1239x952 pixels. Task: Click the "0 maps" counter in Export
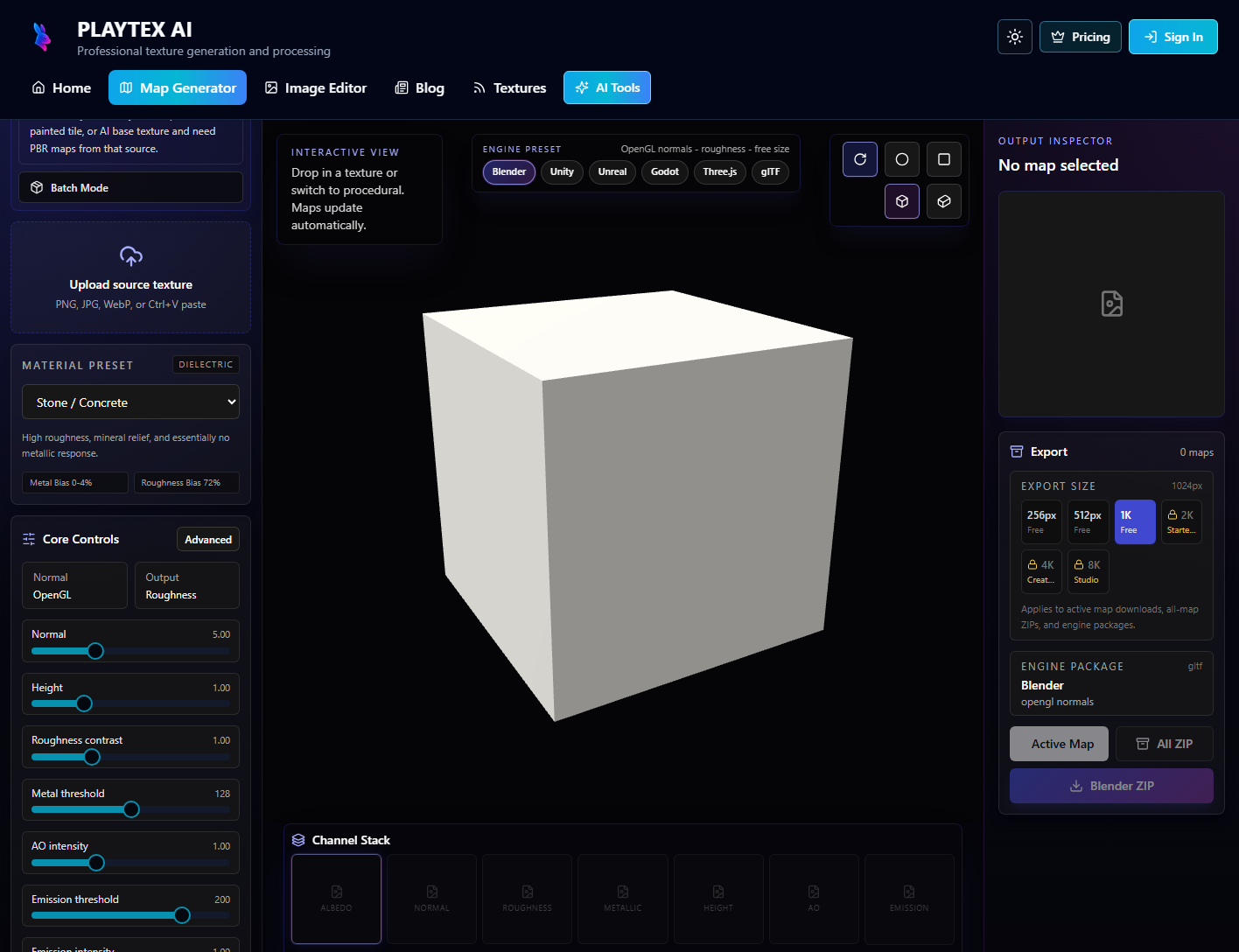[x=1196, y=452]
